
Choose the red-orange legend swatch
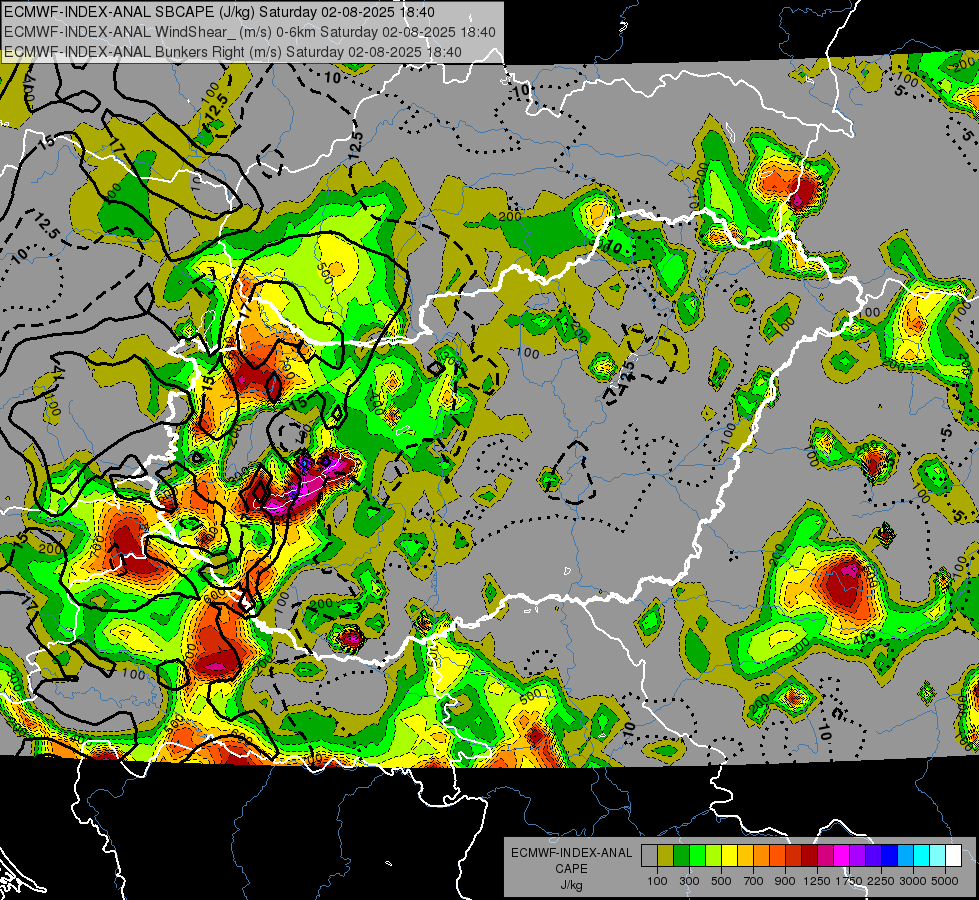pos(777,855)
